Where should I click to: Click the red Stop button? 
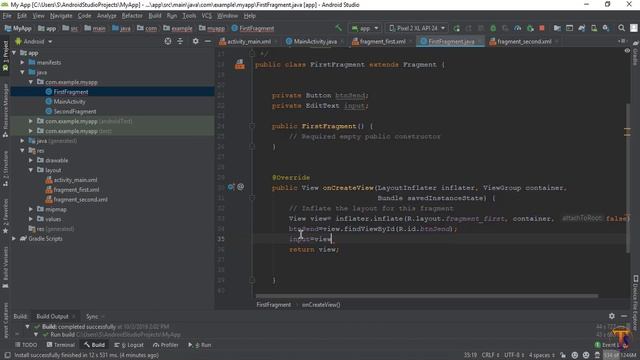coord(542,28)
